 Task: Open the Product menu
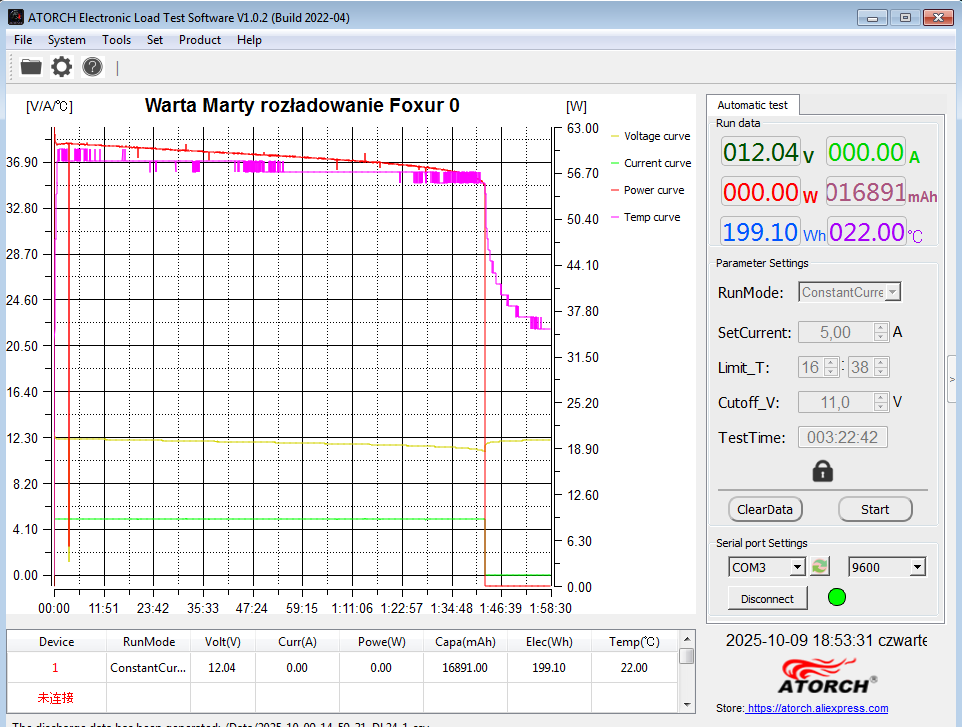[x=199, y=40]
